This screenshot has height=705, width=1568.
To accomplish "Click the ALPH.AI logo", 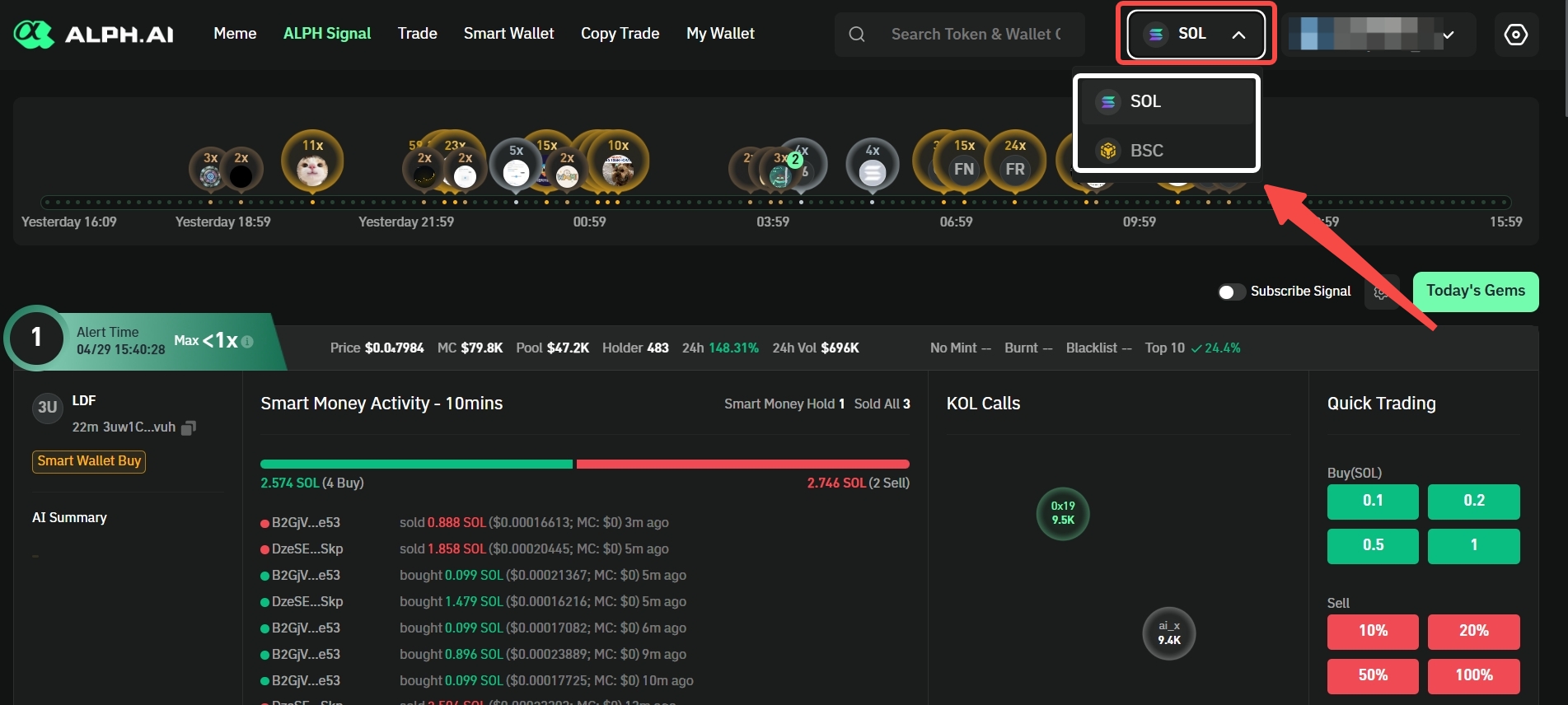I will point(94,34).
